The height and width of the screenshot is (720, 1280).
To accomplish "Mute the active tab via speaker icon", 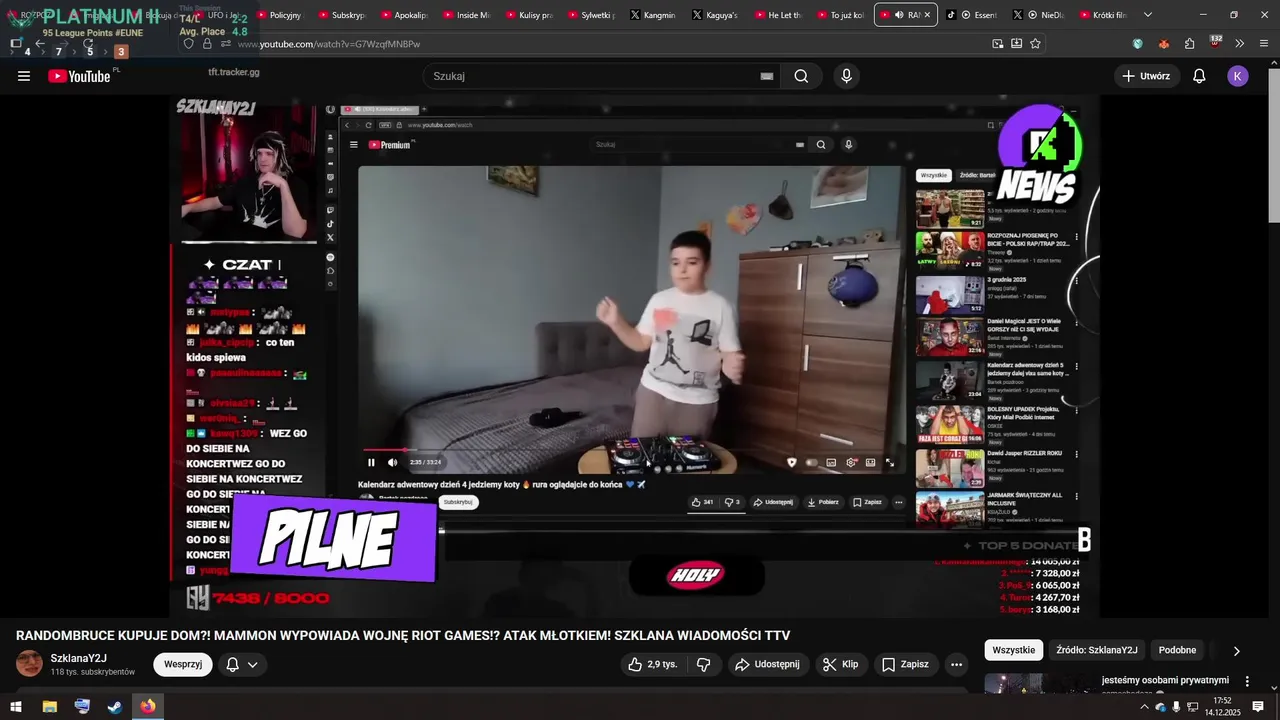I will pos(899,15).
